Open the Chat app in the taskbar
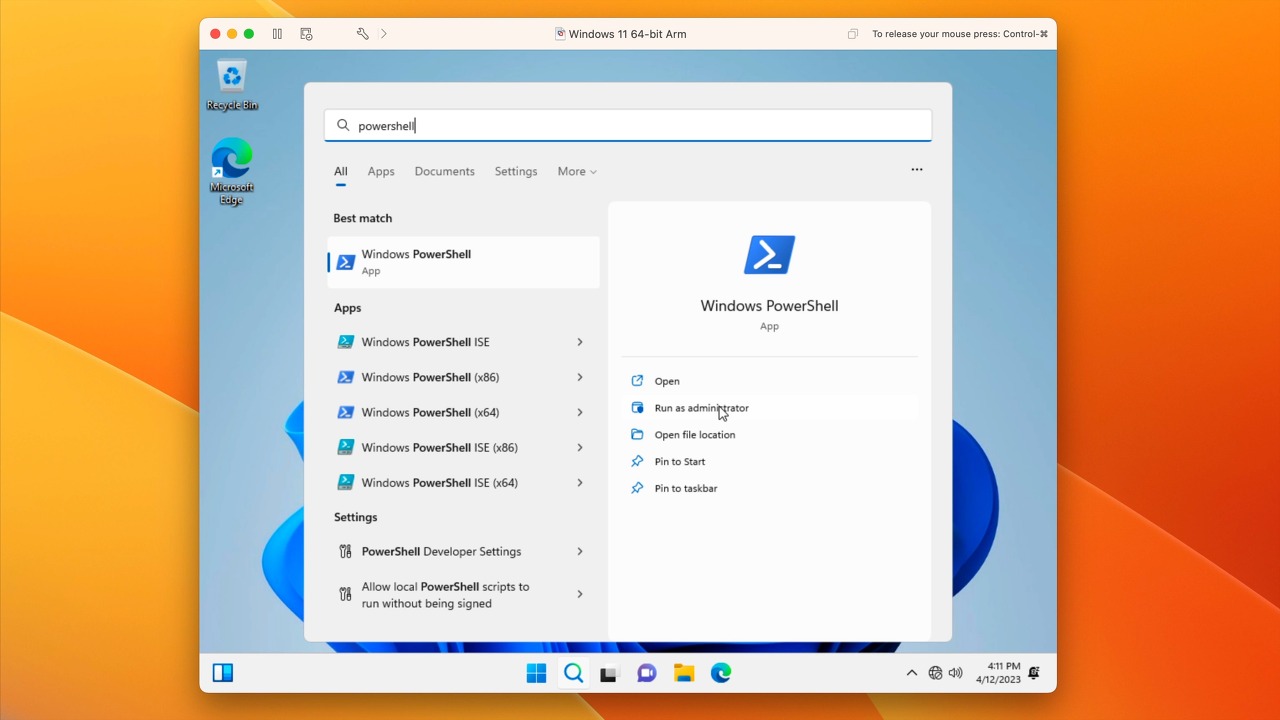Viewport: 1280px width, 720px height. coord(647,673)
